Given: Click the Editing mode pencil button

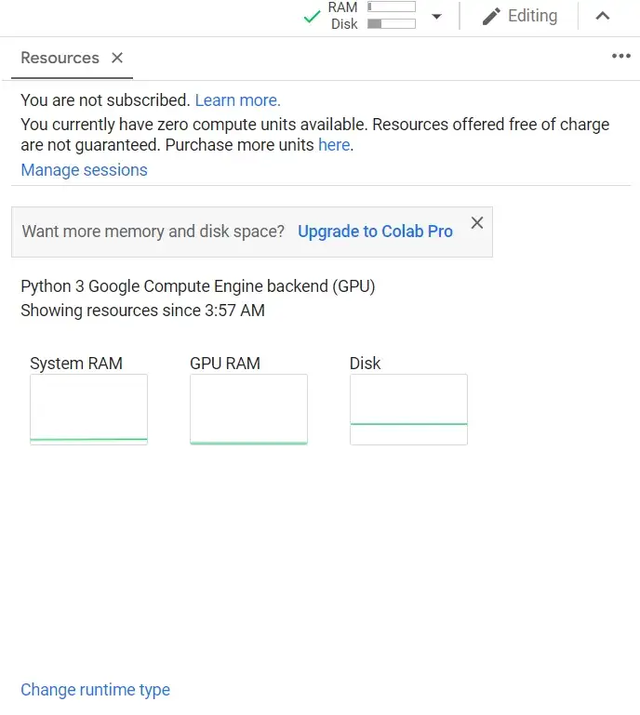Looking at the screenshot, I should click(x=519, y=16).
